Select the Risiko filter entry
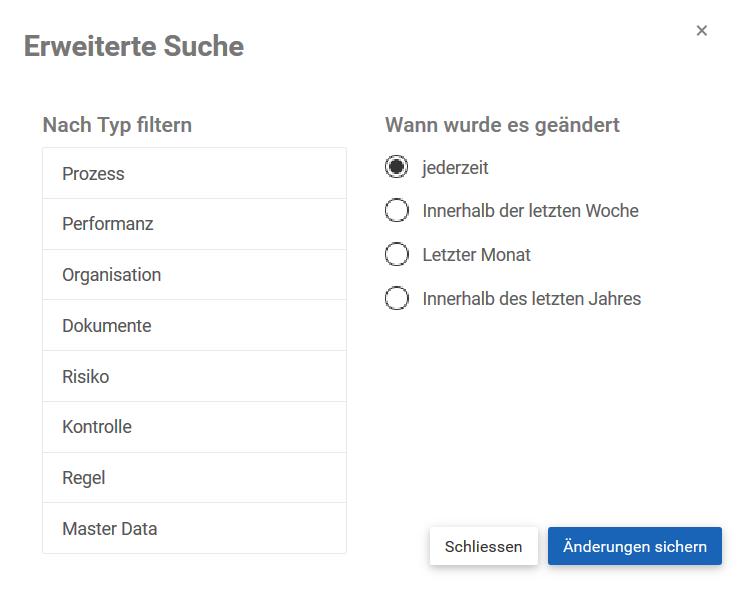The height and width of the screenshot is (611, 737). point(194,377)
